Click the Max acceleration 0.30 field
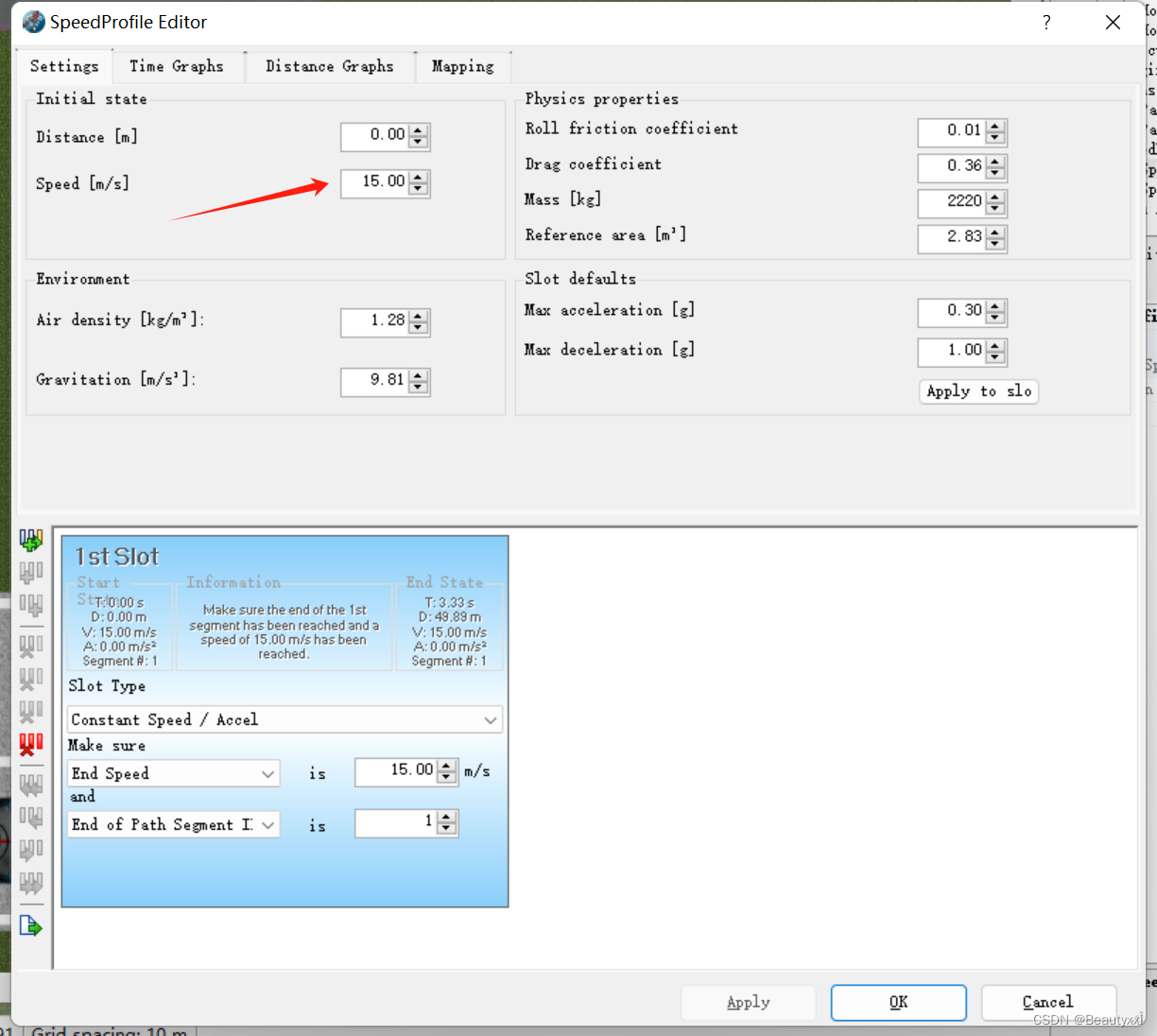Image resolution: width=1157 pixels, height=1036 pixels. pyautogui.click(x=952, y=312)
